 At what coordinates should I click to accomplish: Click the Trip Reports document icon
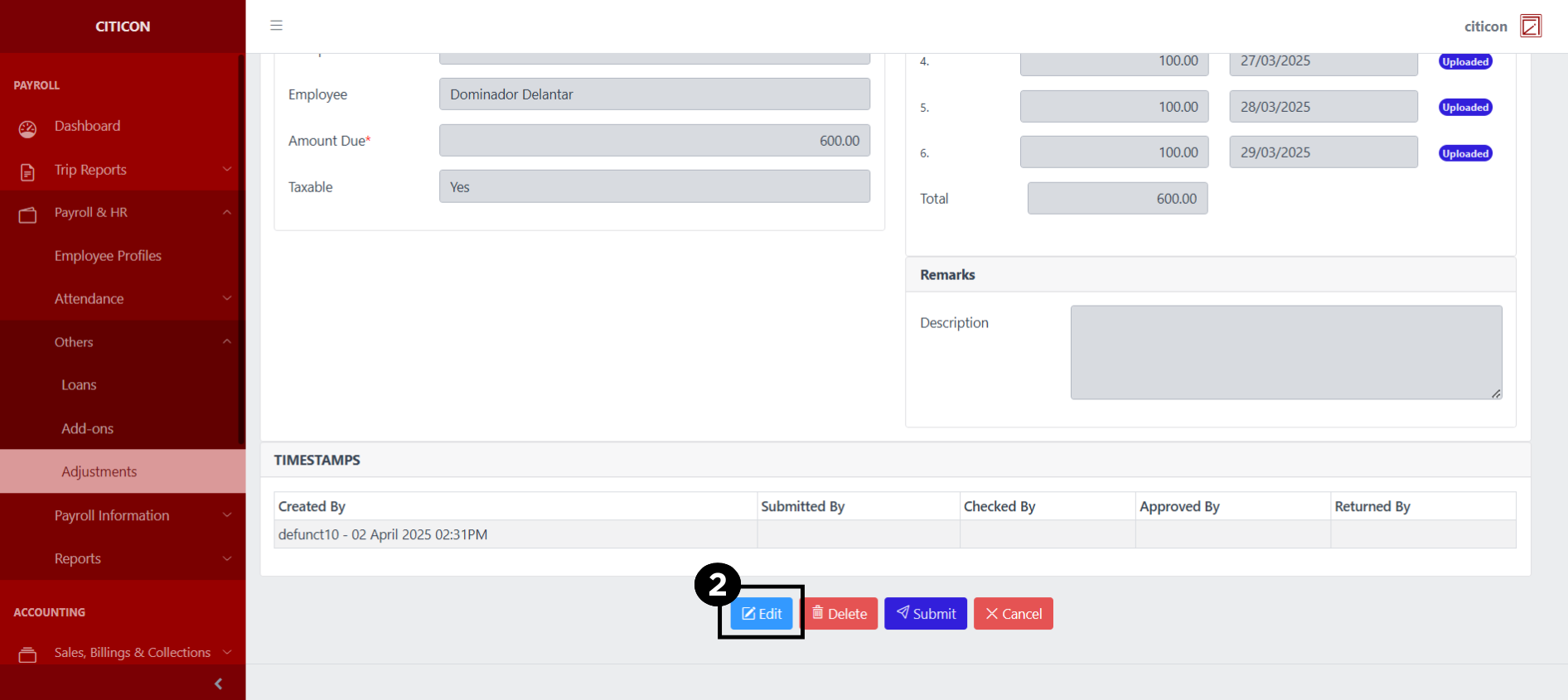[x=27, y=171]
